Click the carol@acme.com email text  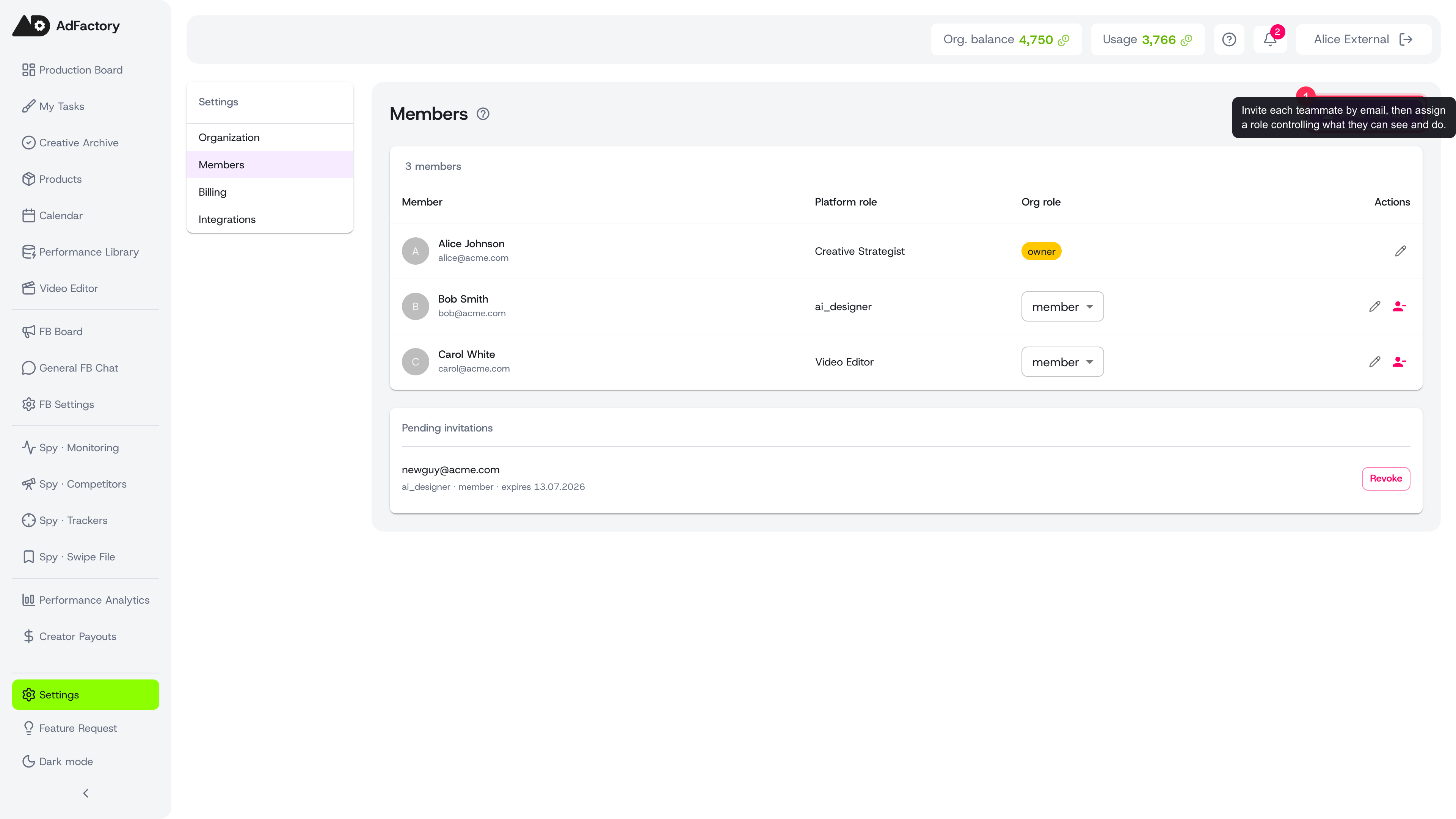(474, 369)
